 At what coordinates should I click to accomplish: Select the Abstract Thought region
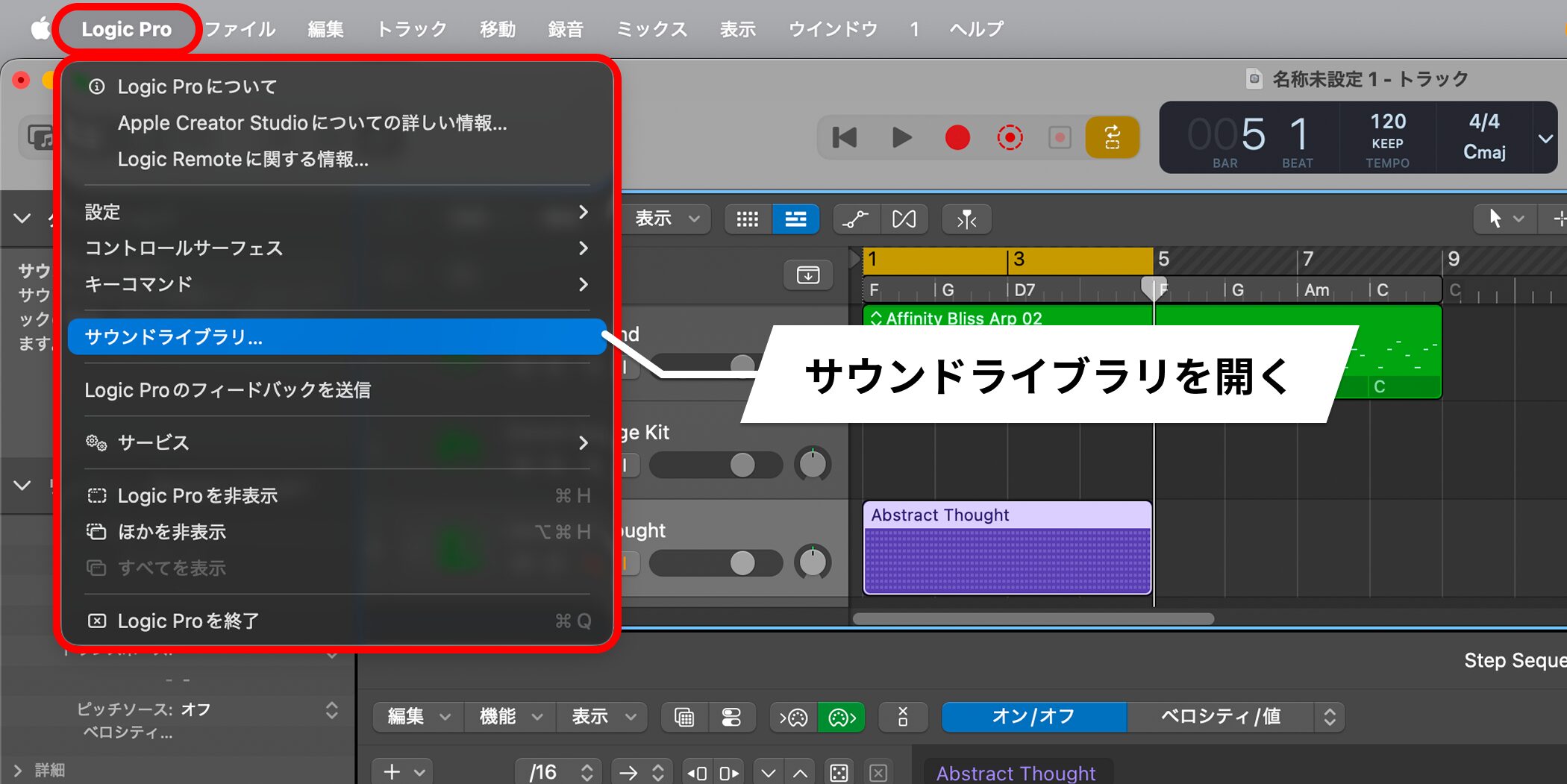[1007, 547]
